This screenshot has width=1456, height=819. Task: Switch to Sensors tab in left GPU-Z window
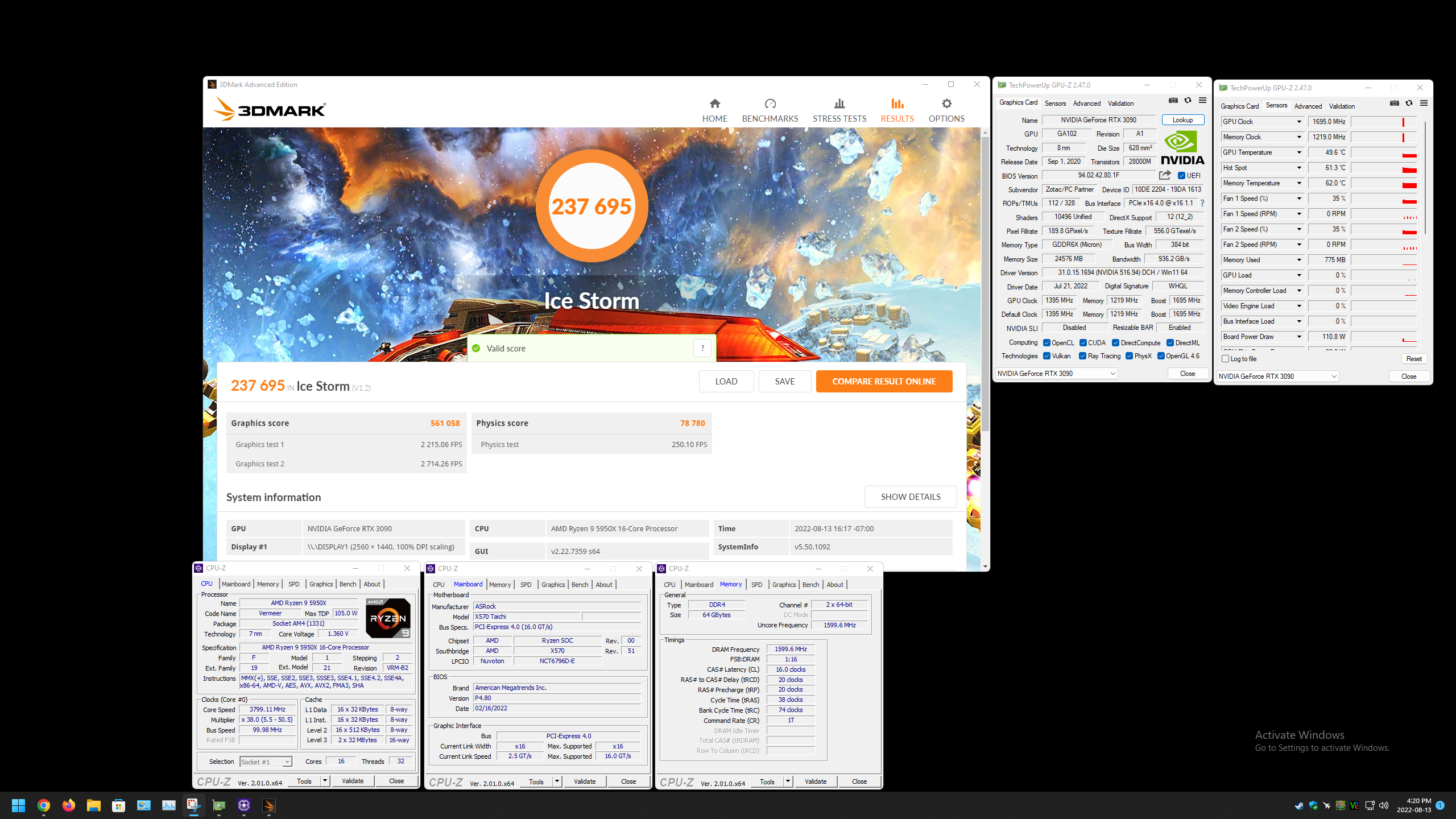point(1055,103)
